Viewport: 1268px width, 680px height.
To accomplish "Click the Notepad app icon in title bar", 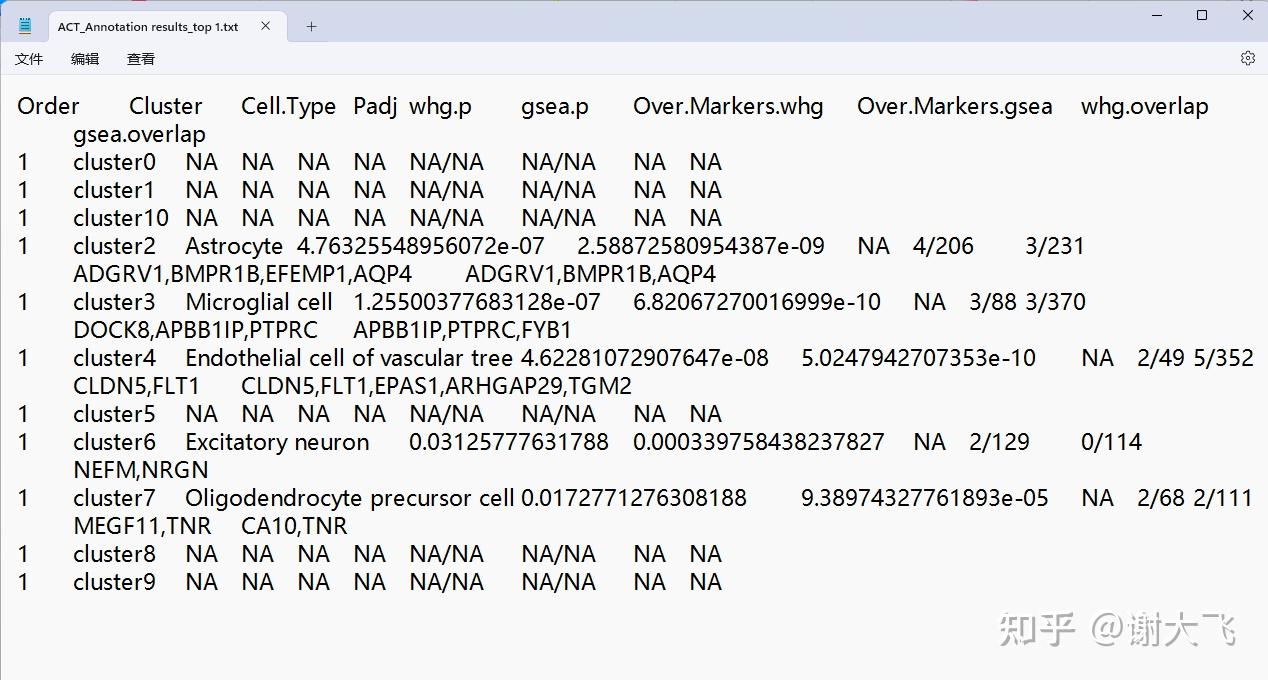I will pos(25,26).
